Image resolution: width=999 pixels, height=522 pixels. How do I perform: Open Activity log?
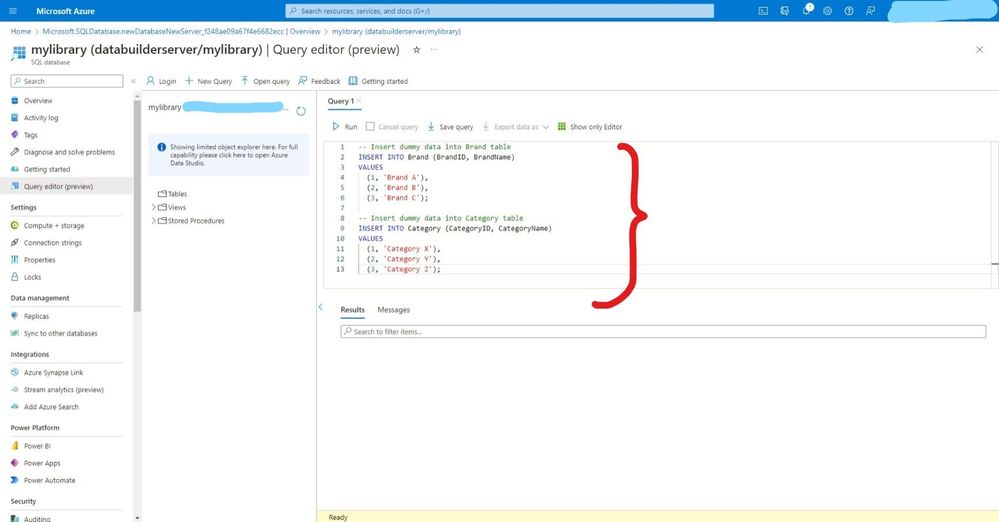click(x=41, y=118)
